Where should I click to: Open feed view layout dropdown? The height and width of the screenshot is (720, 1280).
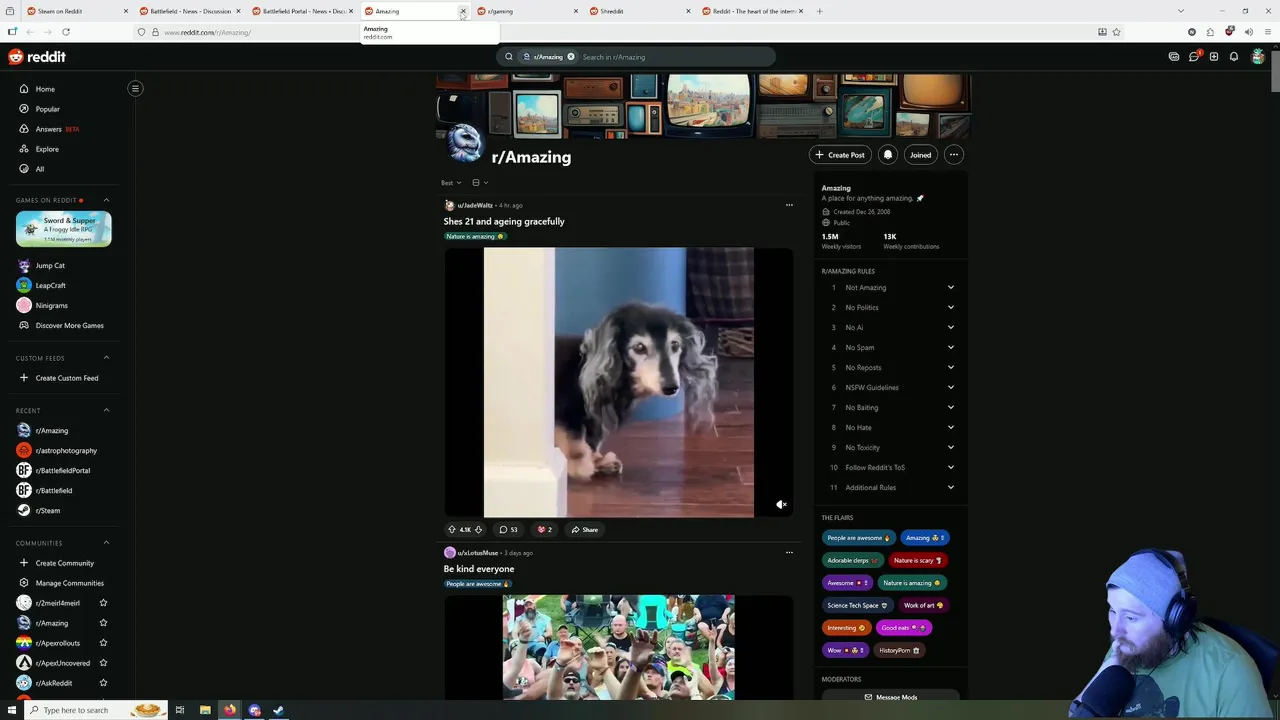tap(480, 183)
